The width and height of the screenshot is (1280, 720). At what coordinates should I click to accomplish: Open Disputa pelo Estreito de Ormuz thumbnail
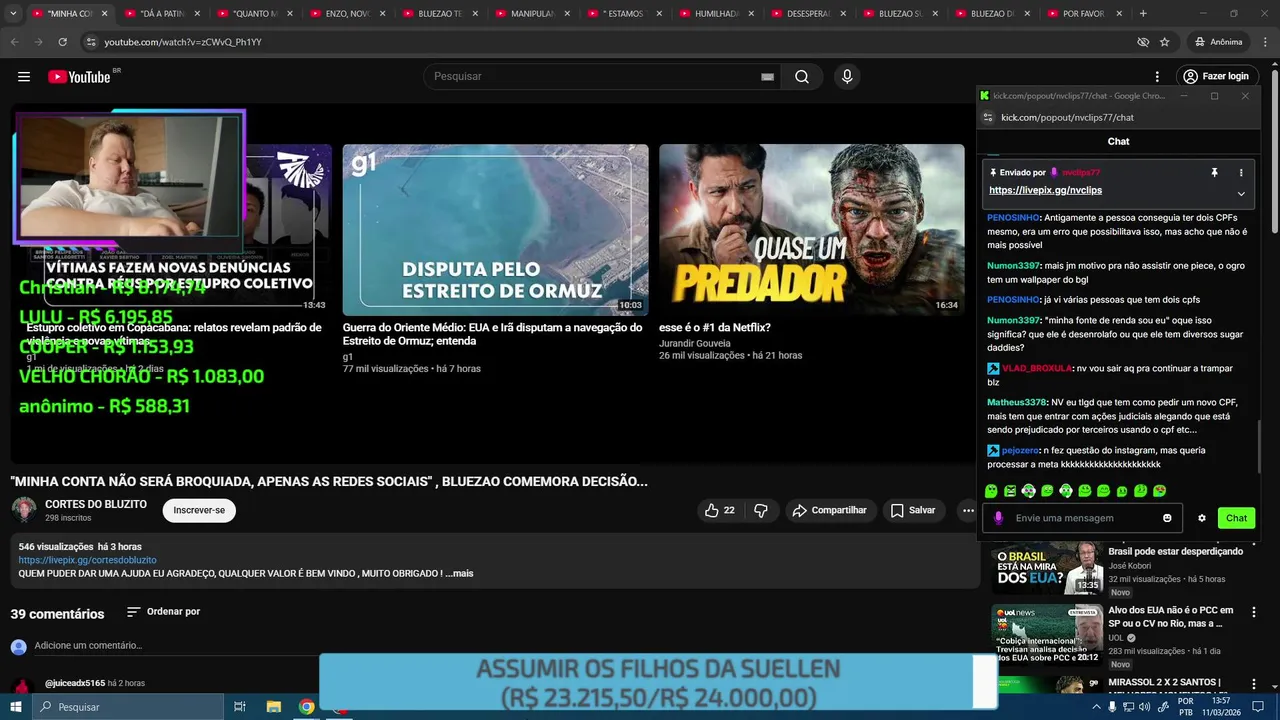click(495, 230)
